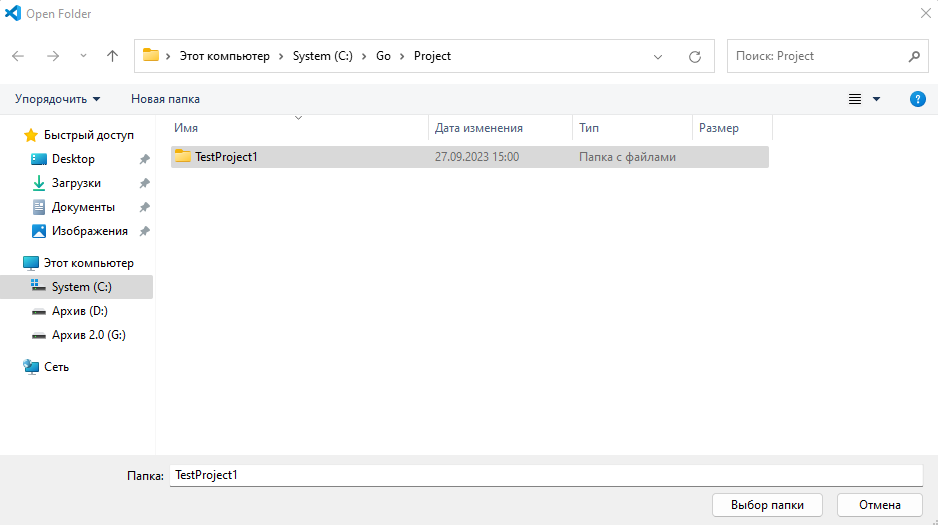Screen dimensions: 938x525
Task: Click the Back navigation arrow
Action: click(x=18, y=56)
